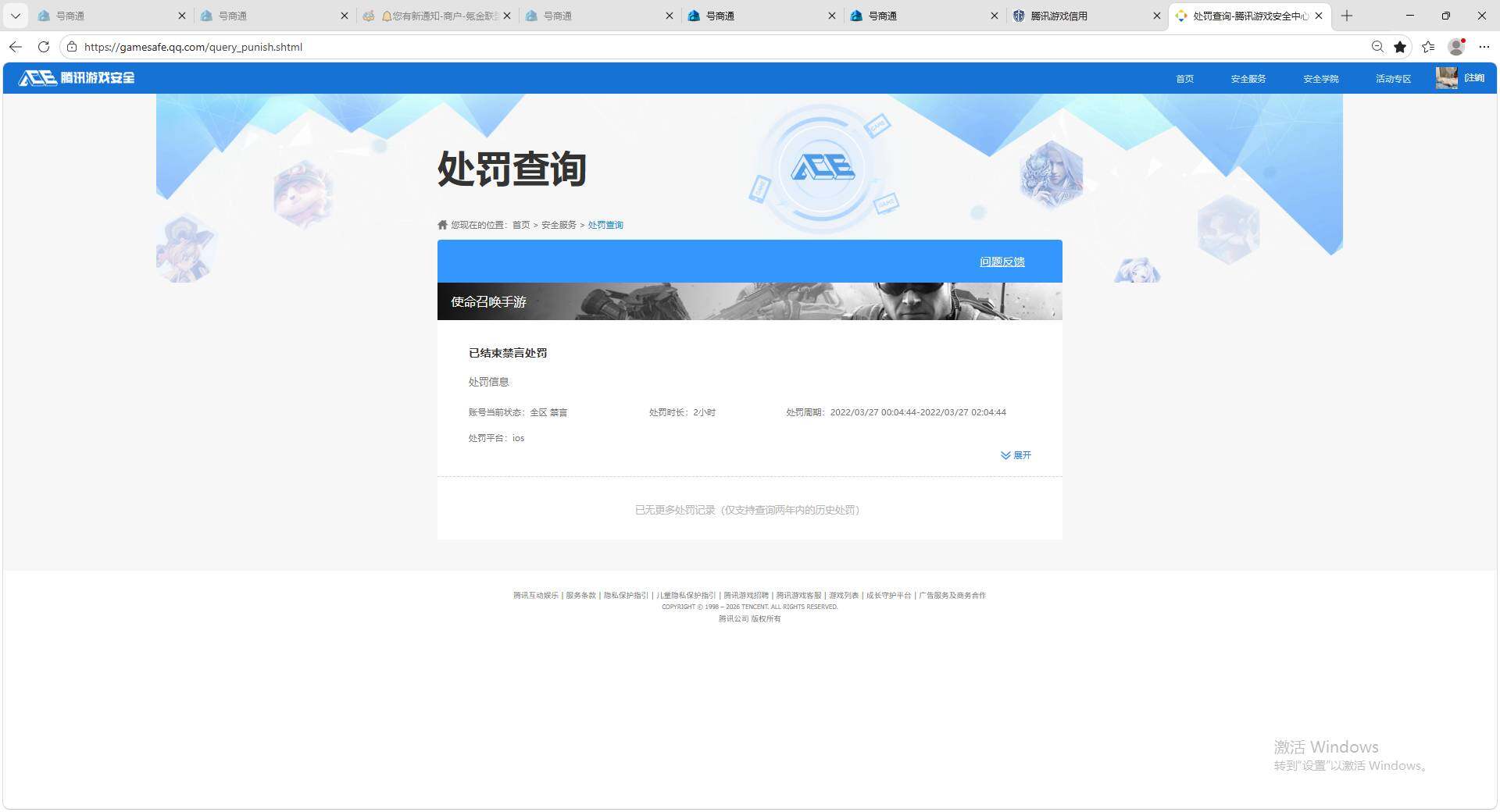Click inside the address bar
The height and width of the screenshot is (812, 1500).
pyautogui.click(x=312, y=47)
